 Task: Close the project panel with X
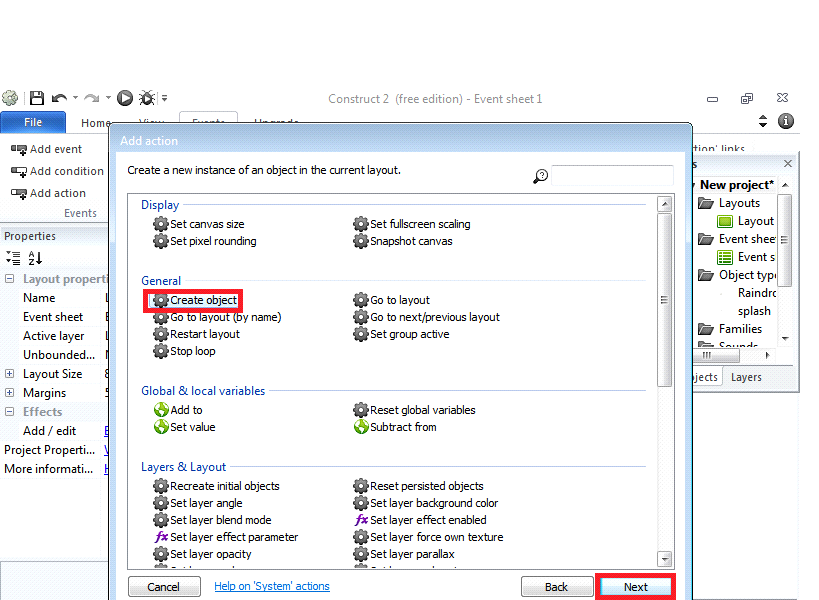click(x=788, y=164)
